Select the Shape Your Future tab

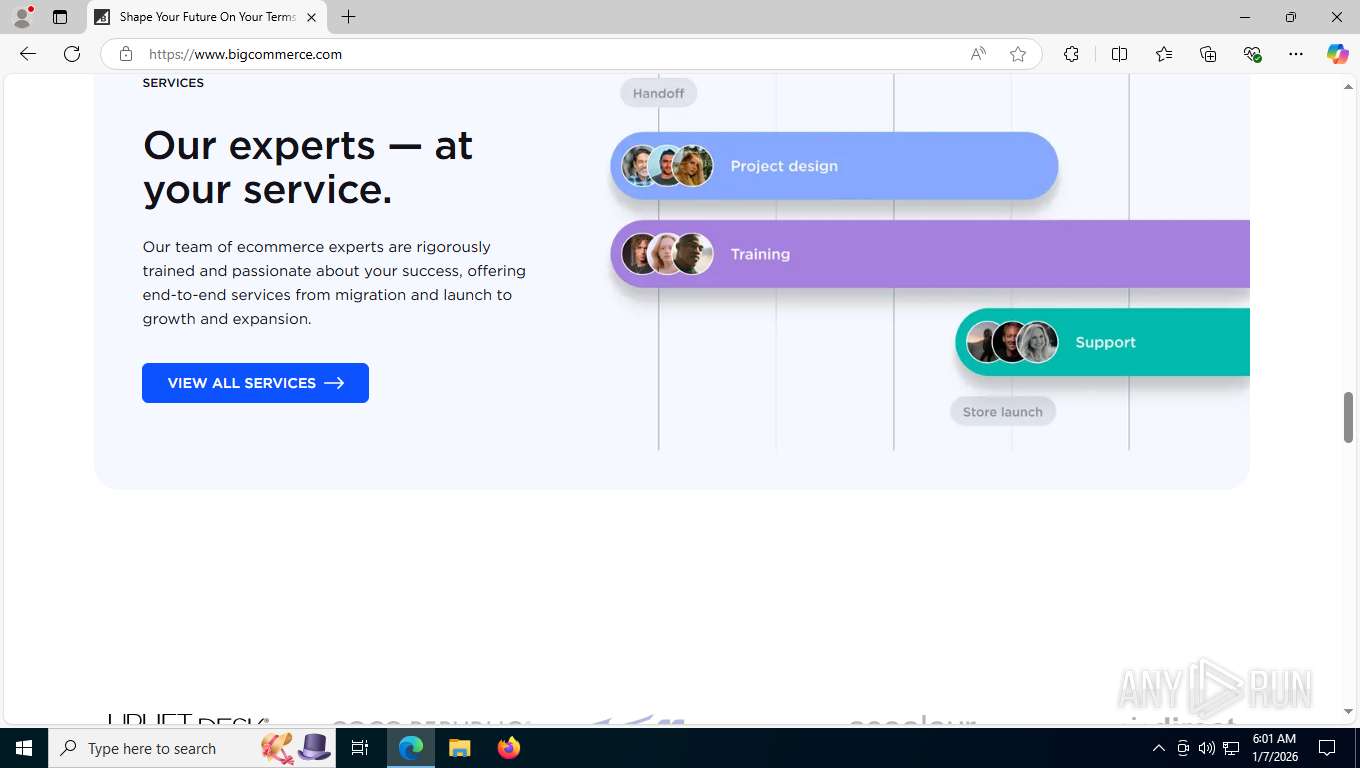[207, 17]
